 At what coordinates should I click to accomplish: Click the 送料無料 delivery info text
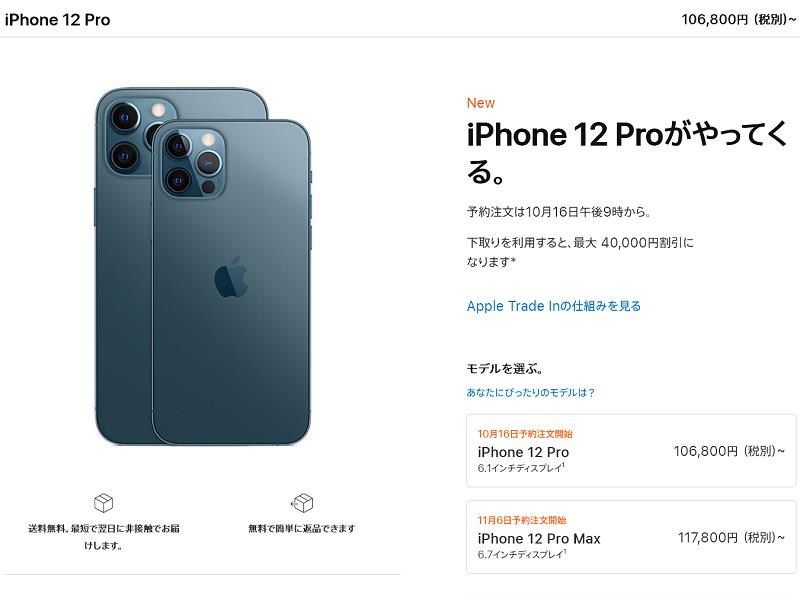point(104,537)
